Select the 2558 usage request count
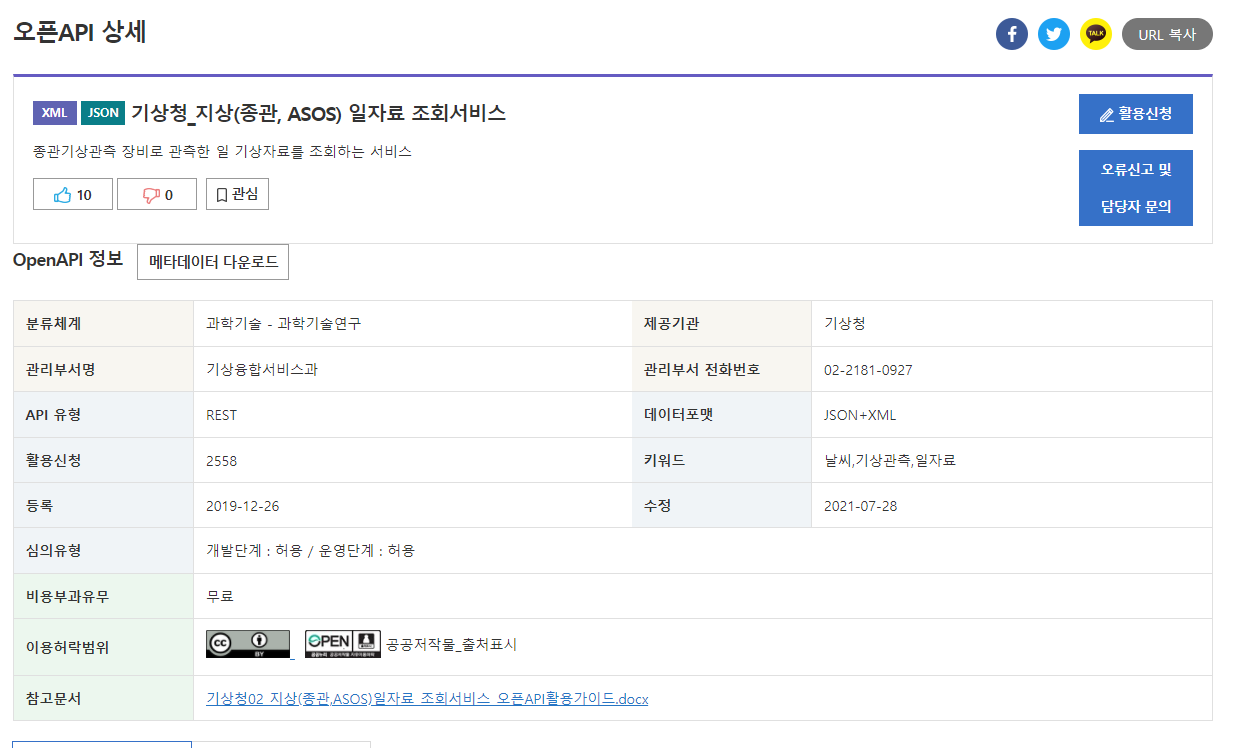 [x=221, y=461]
